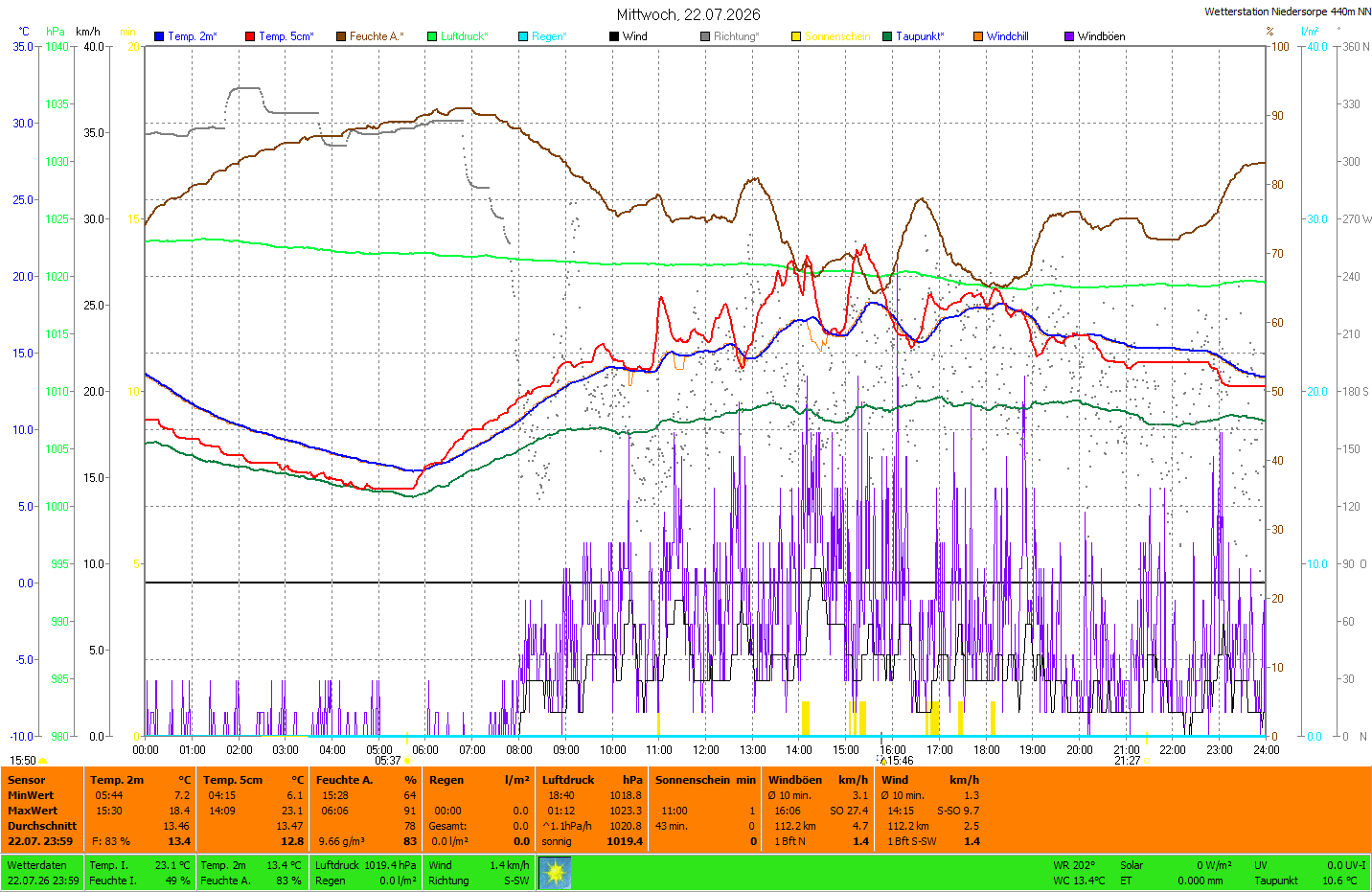Click the black Wind legend swatch
This screenshot has width=1372, height=892.
pyautogui.click(x=614, y=36)
